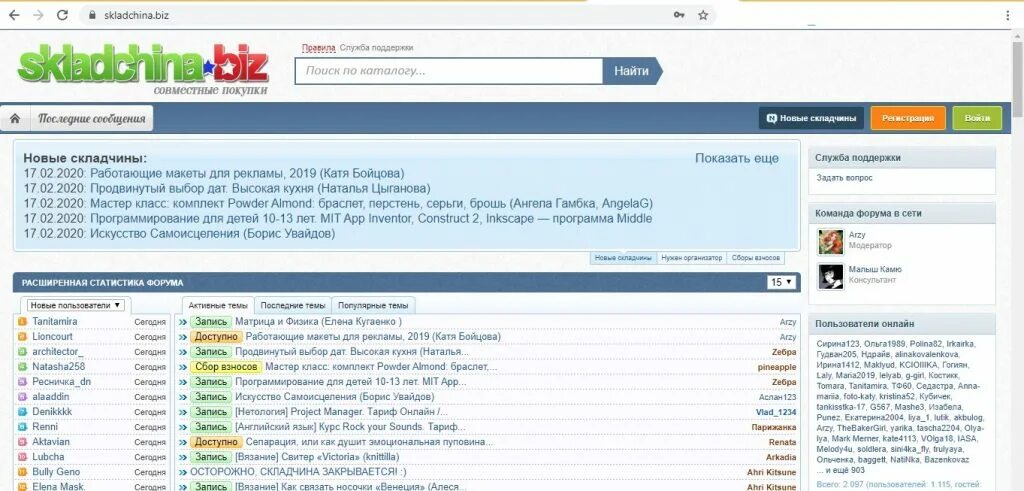
Task: Click the orange Регистрация button
Action: pyautogui.click(x=908, y=119)
